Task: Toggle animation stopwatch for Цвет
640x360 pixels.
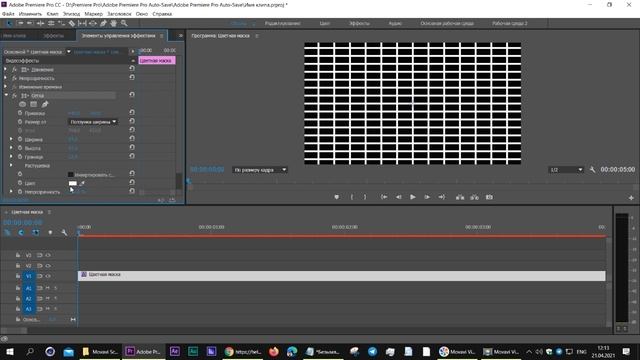Action: point(20,182)
